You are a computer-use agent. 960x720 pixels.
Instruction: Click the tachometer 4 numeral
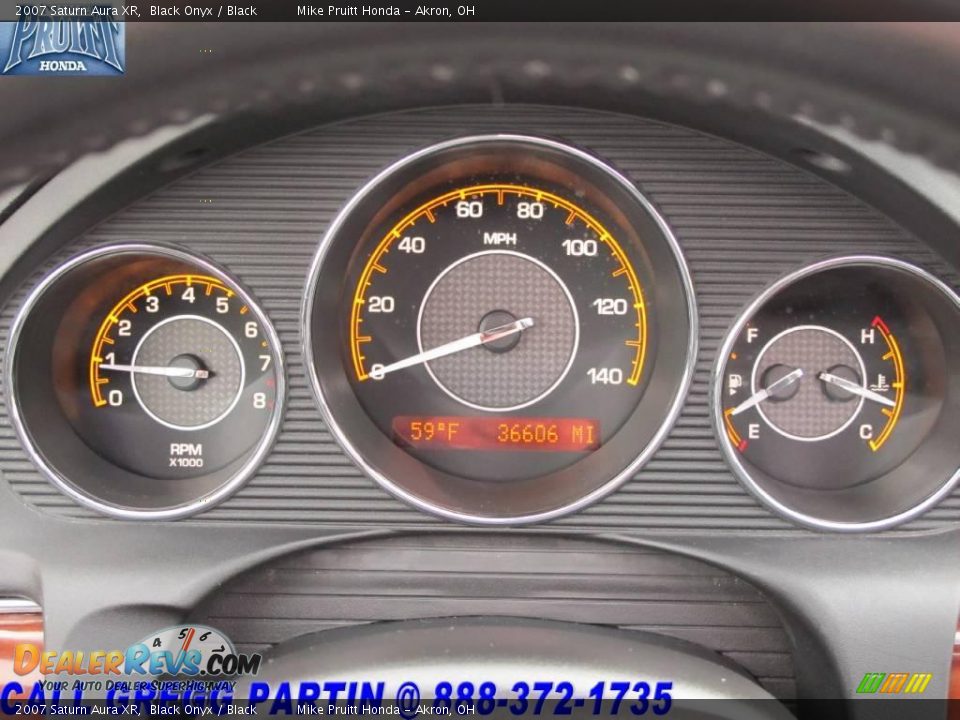(188, 295)
